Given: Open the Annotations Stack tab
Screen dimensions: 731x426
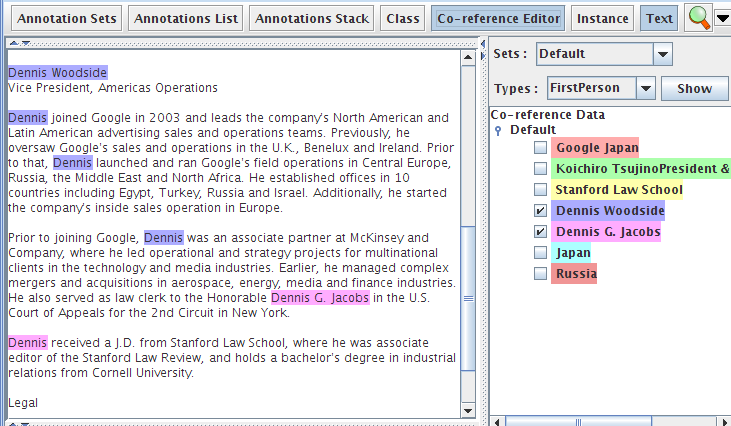Looking at the screenshot, I should click(x=311, y=18).
